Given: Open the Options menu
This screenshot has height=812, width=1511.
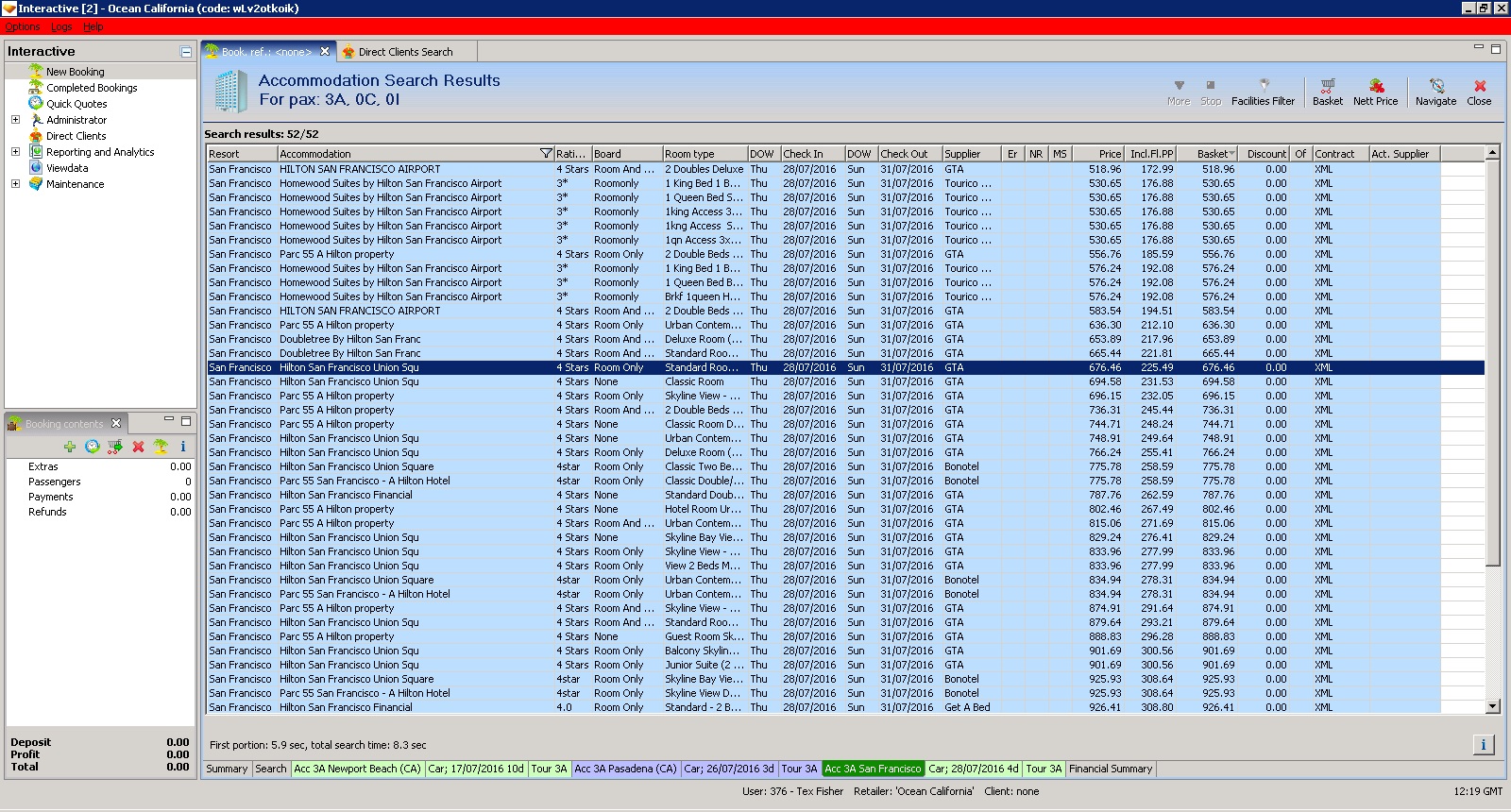Looking at the screenshot, I should (23, 26).
